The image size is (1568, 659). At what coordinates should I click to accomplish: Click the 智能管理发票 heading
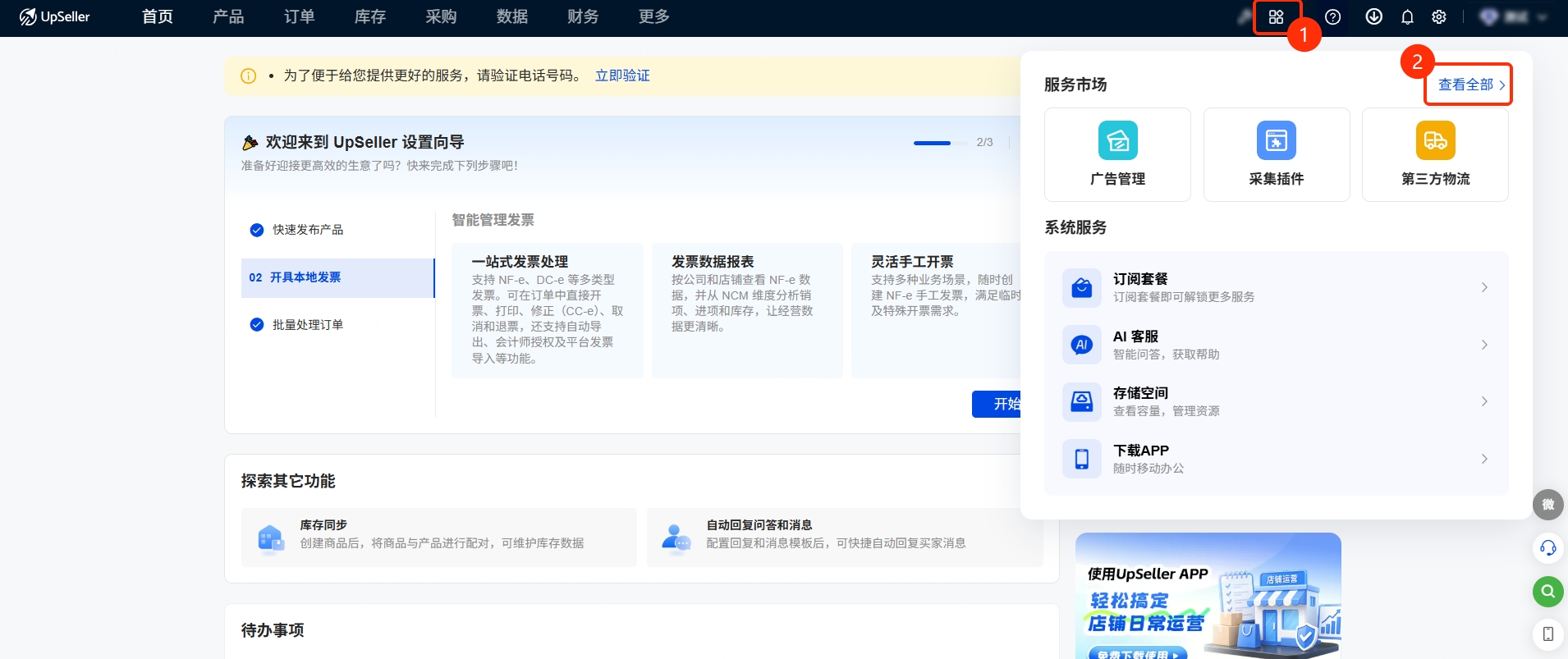[x=493, y=220]
